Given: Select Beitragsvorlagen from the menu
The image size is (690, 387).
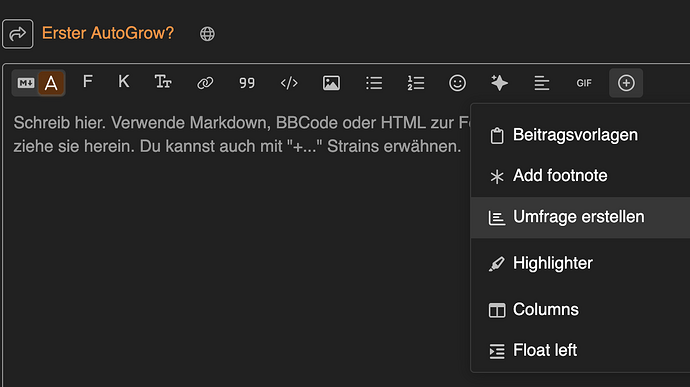Looking at the screenshot, I should [x=580, y=135].
